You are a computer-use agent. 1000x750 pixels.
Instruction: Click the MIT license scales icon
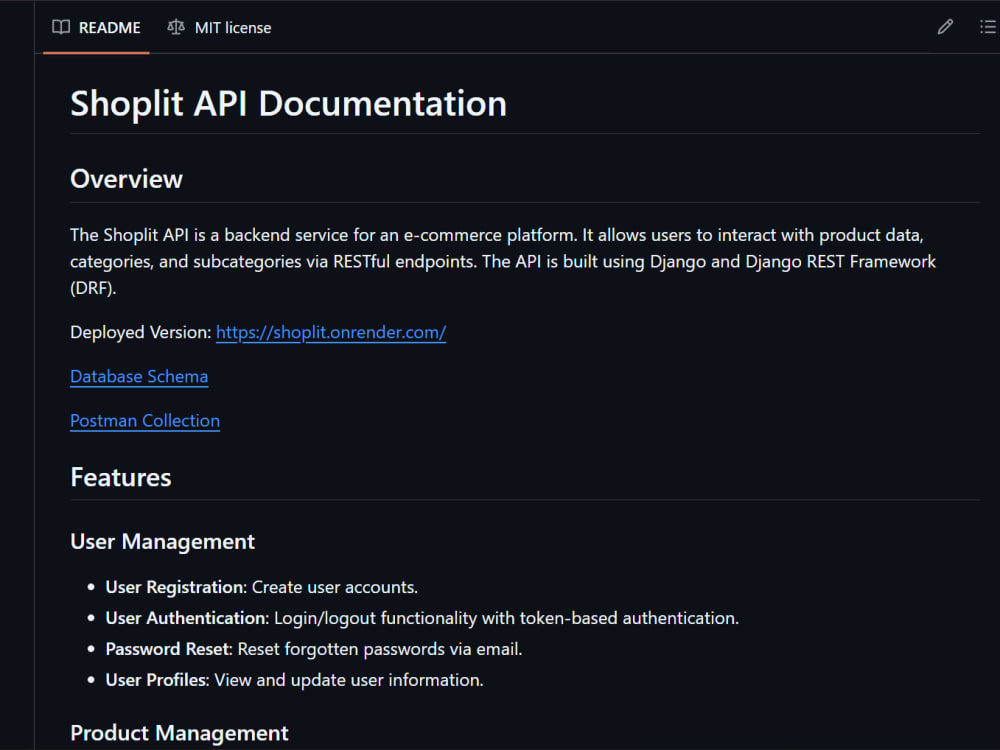click(x=175, y=27)
